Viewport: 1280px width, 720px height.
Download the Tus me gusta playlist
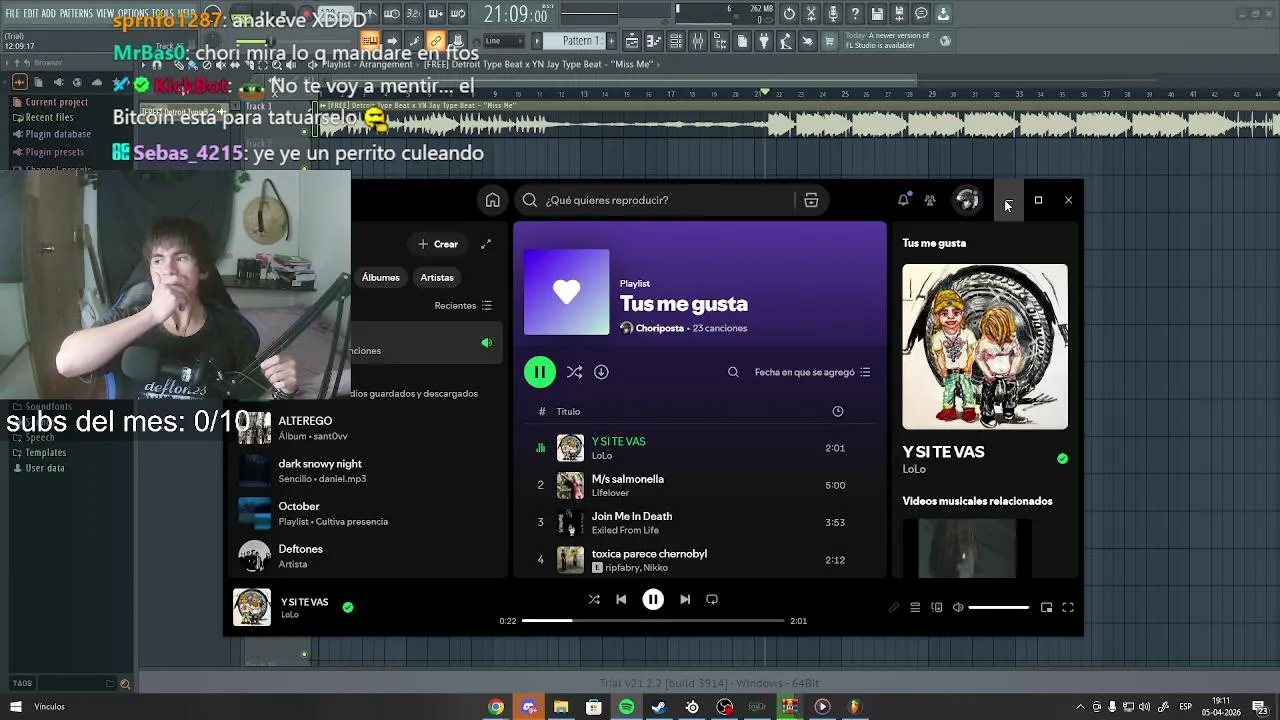pyautogui.click(x=601, y=372)
